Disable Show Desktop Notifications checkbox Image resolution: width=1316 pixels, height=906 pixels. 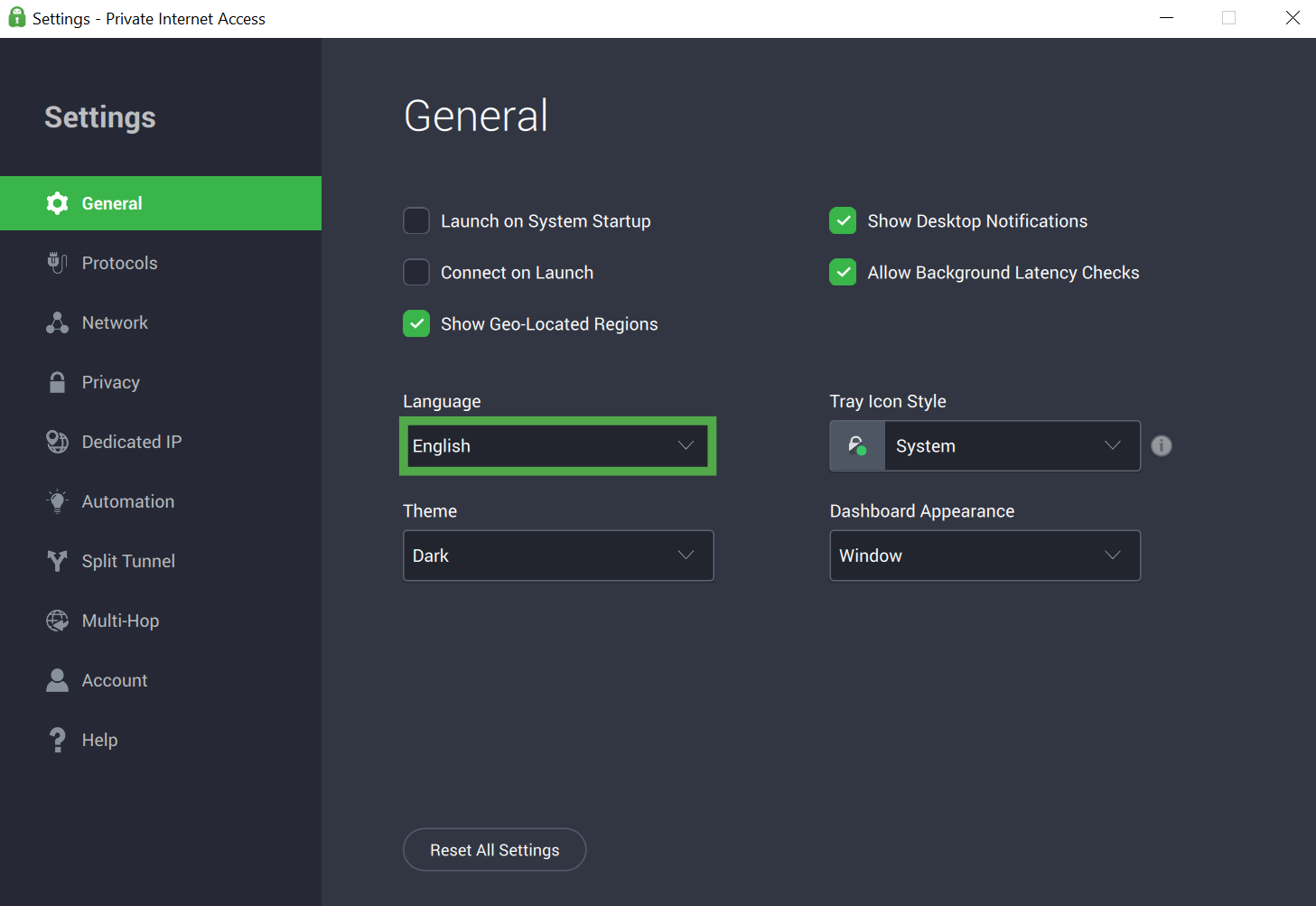tap(843, 220)
